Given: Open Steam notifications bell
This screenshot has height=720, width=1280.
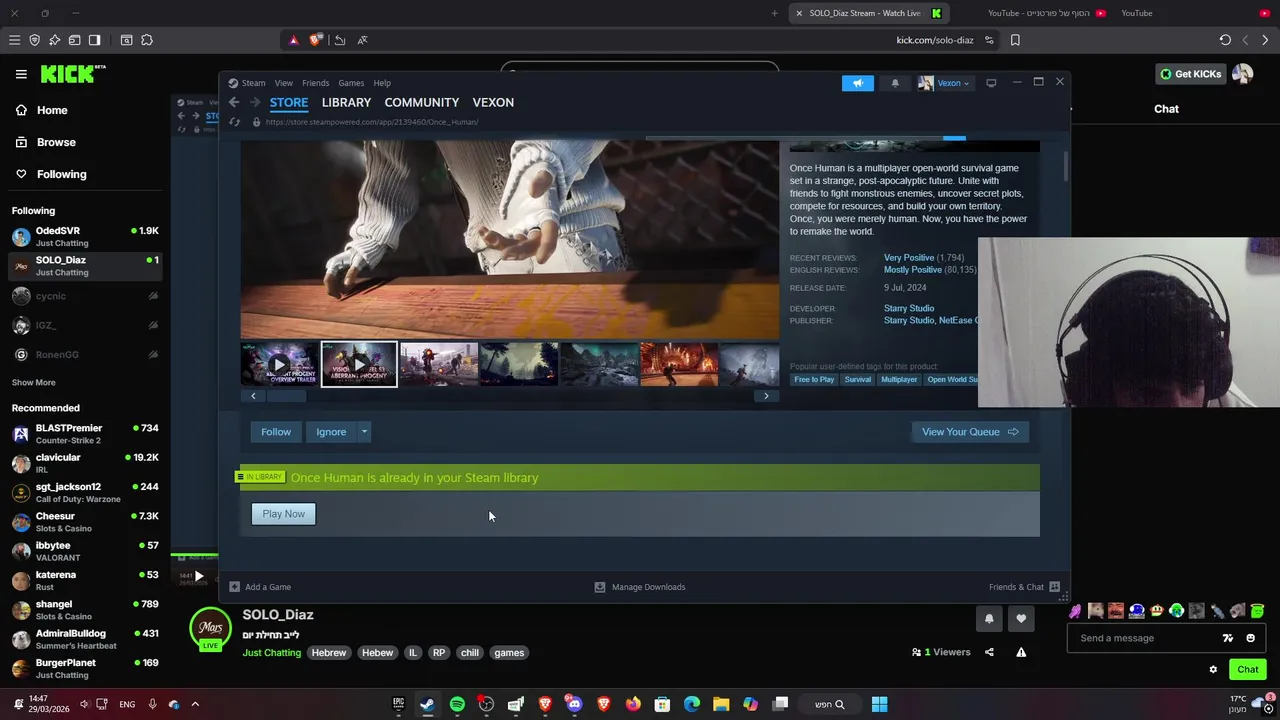Looking at the screenshot, I should [895, 83].
